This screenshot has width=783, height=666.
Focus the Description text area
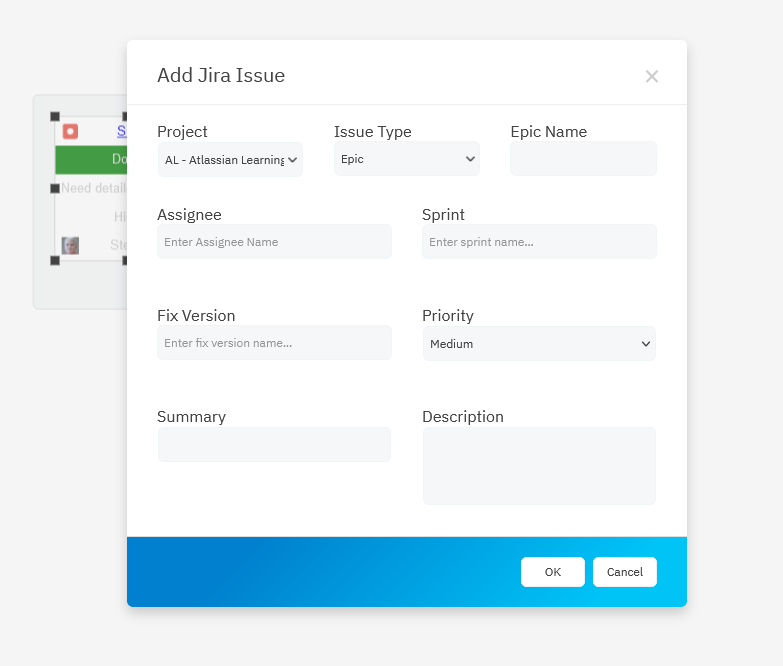(x=539, y=466)
